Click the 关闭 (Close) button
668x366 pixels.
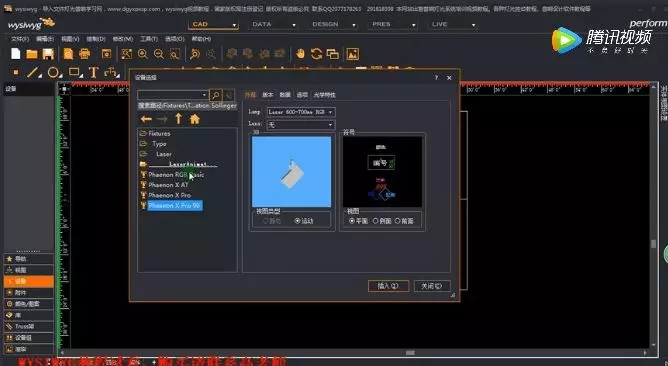tap(432, 286)
